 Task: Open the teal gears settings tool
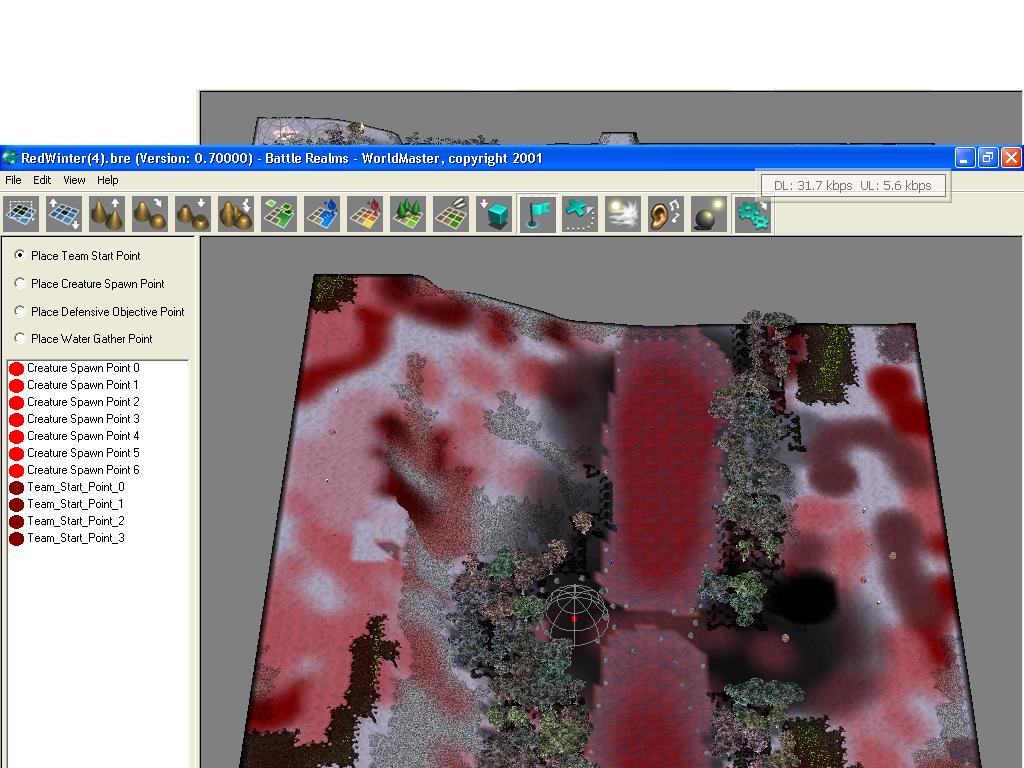click(x=752, y=214)
